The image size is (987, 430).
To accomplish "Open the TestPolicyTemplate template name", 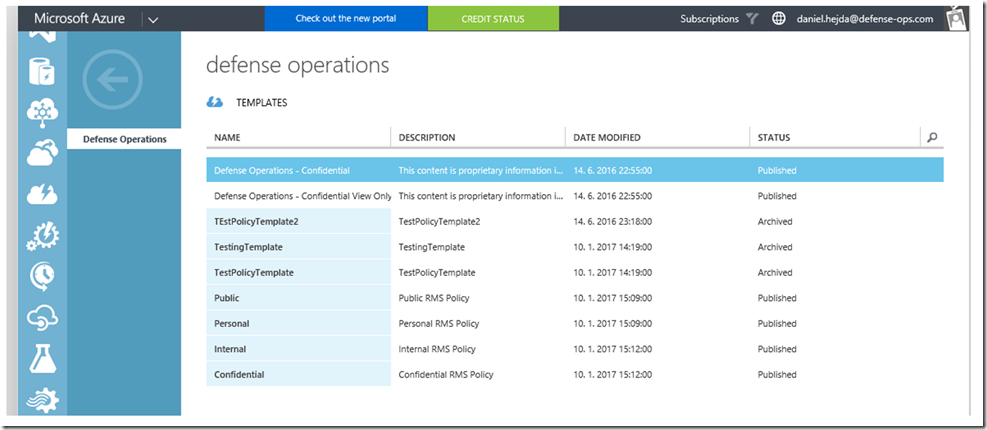I will coord(254,273).
